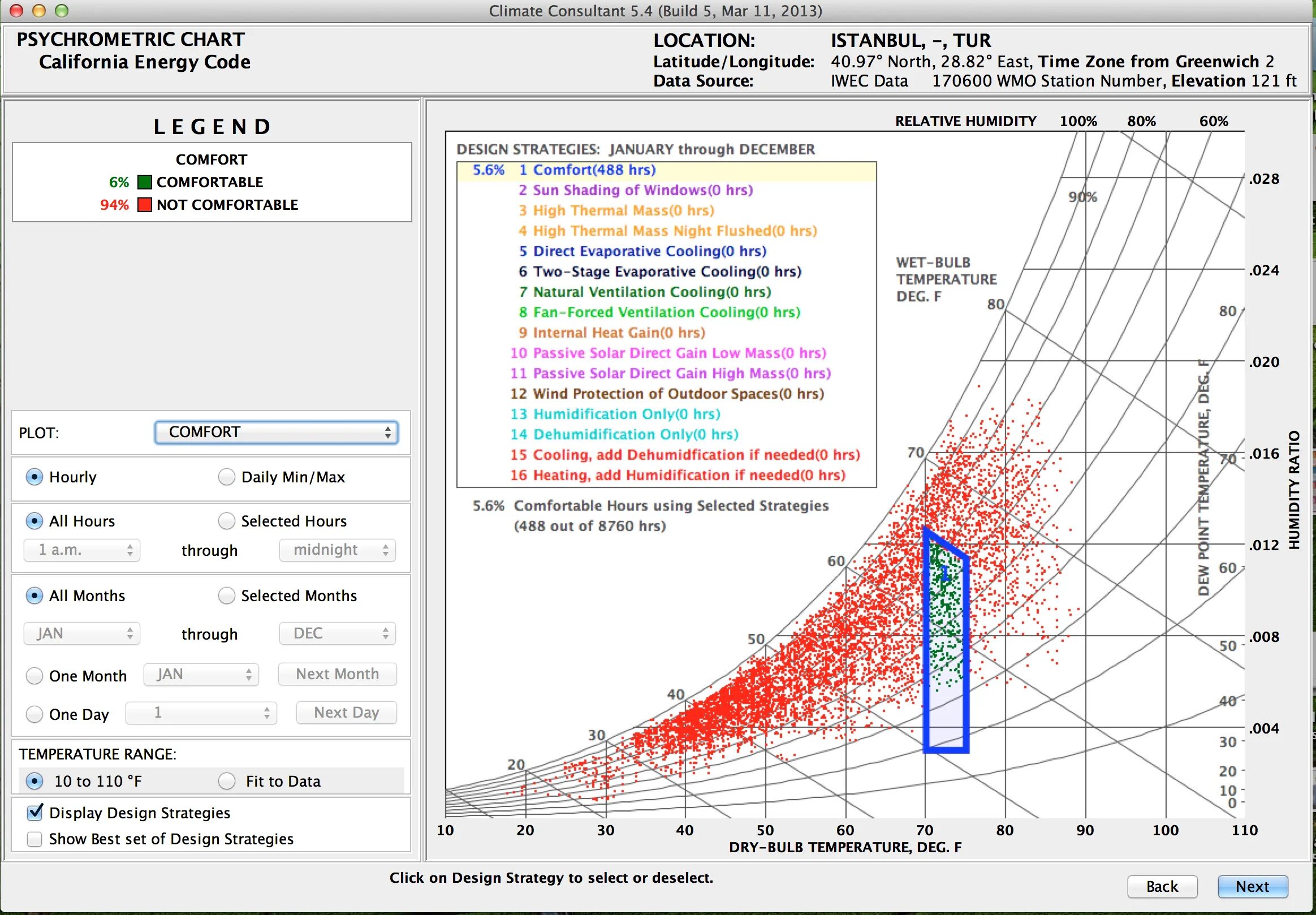Viewport: 1316px width, 915px height.
Task: Open the DEC end month dropdown
Action: 337,633
